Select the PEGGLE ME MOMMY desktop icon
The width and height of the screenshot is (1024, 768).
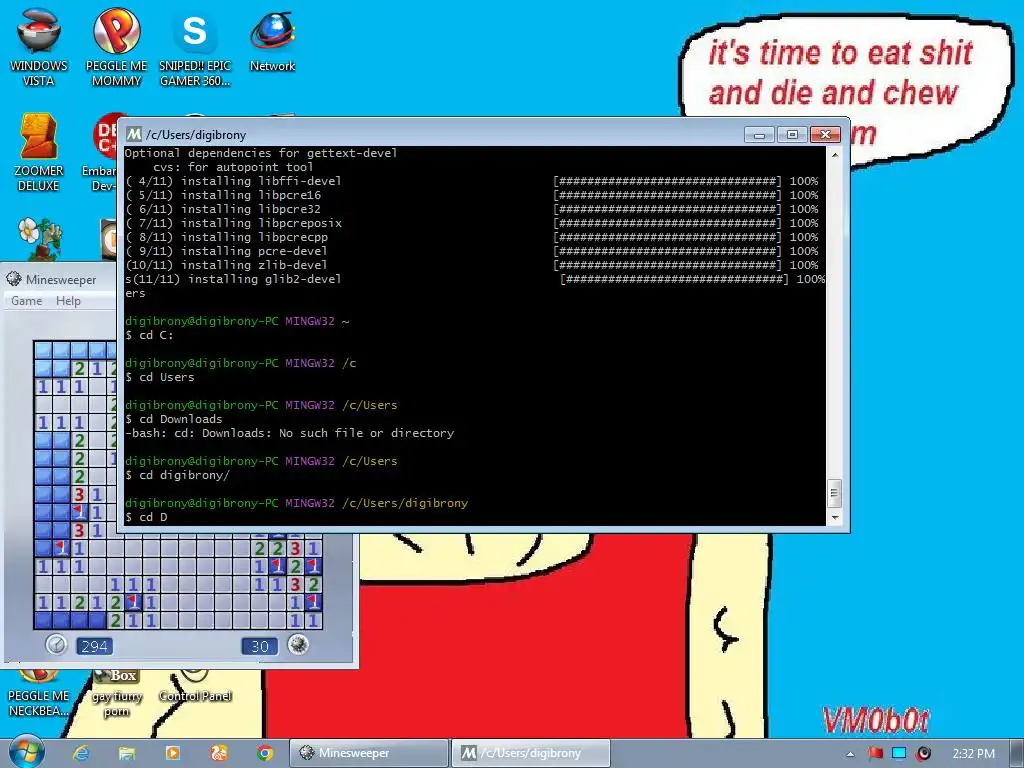(116, 48)
